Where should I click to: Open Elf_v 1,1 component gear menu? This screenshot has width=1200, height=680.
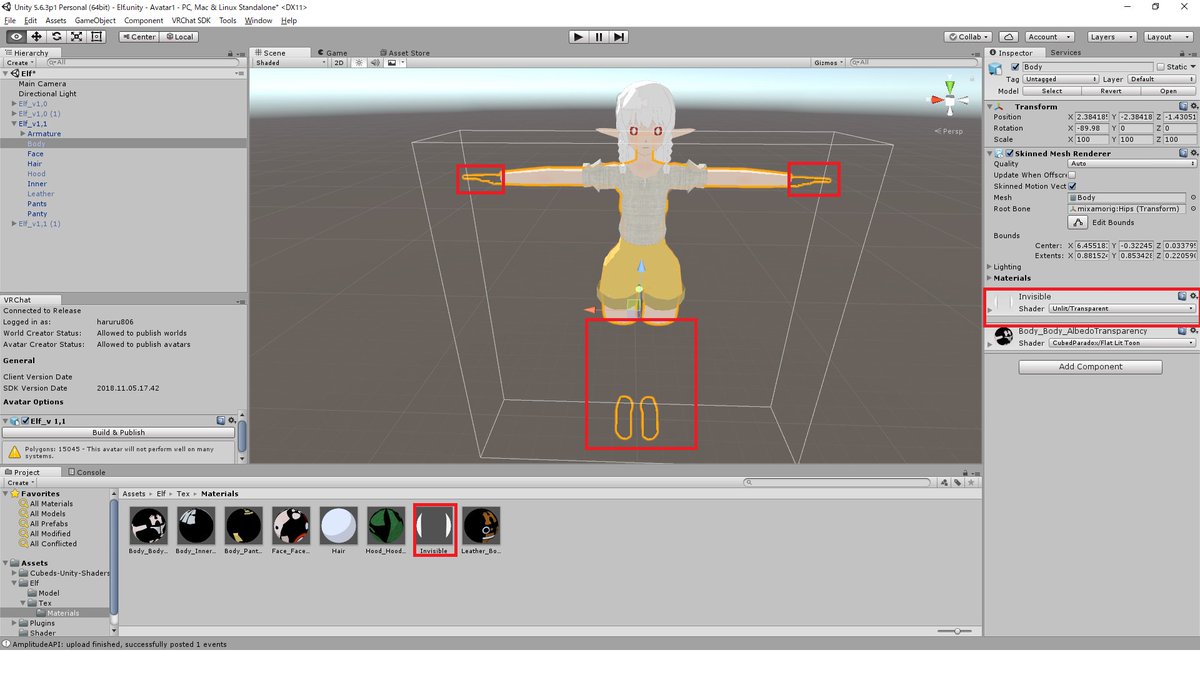click(x=232, y=421)
